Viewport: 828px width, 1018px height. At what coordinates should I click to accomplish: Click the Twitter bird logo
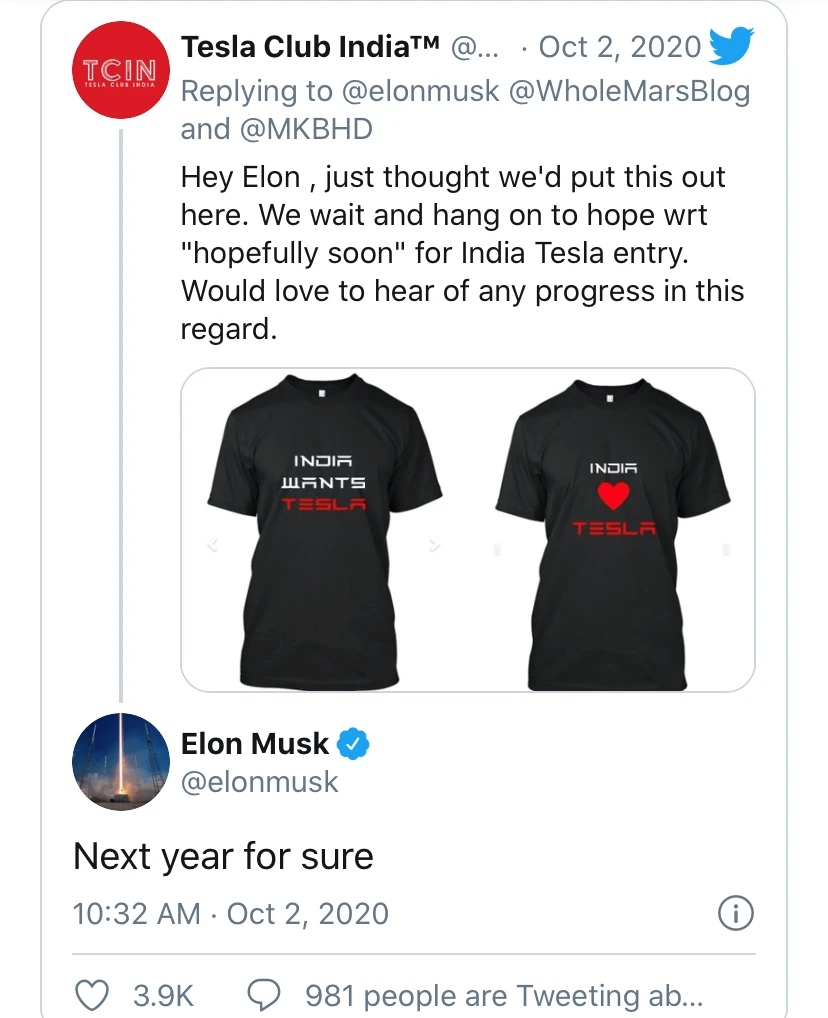(x=730, y=46)
